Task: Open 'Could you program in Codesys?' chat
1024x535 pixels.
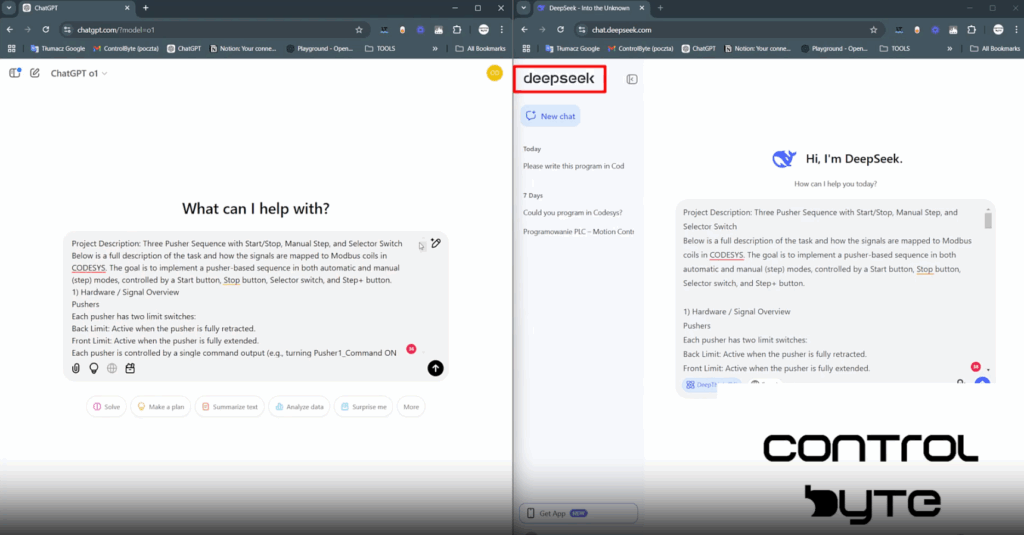Action: coord(572,212)
